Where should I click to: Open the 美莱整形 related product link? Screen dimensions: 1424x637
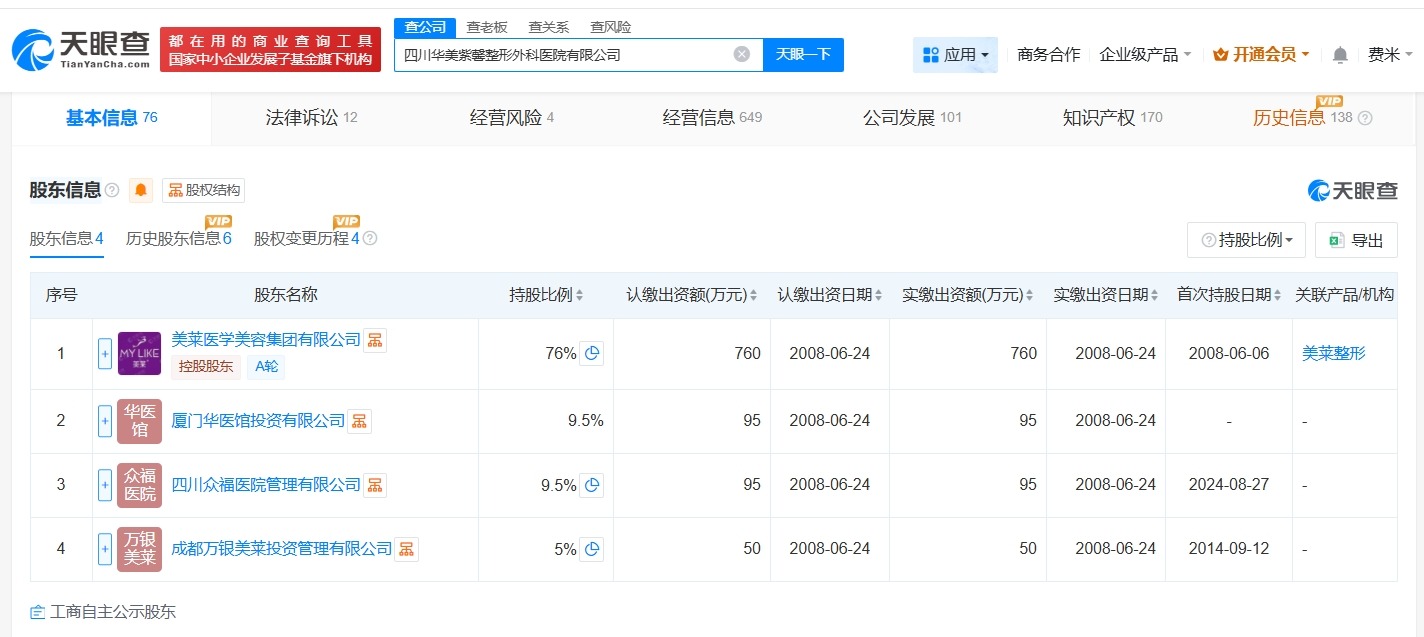1333,353
